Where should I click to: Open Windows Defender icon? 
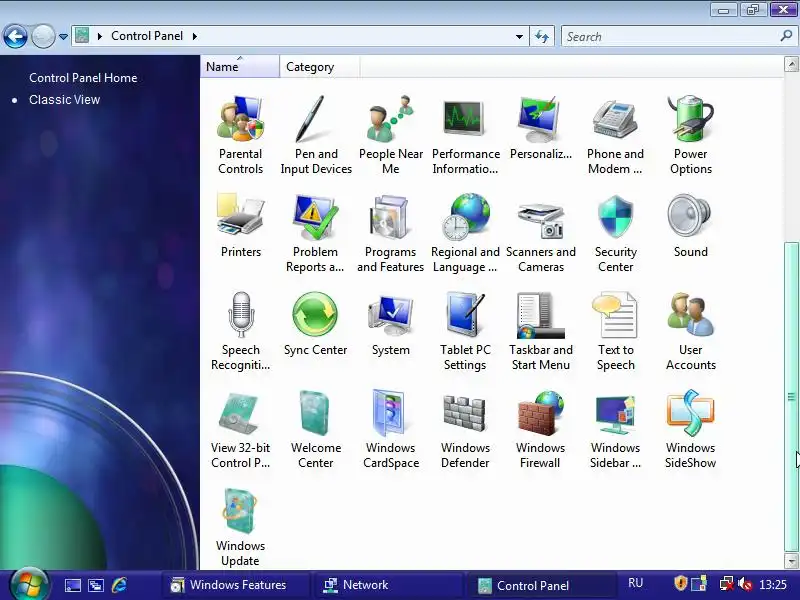[x=465, y=429]
